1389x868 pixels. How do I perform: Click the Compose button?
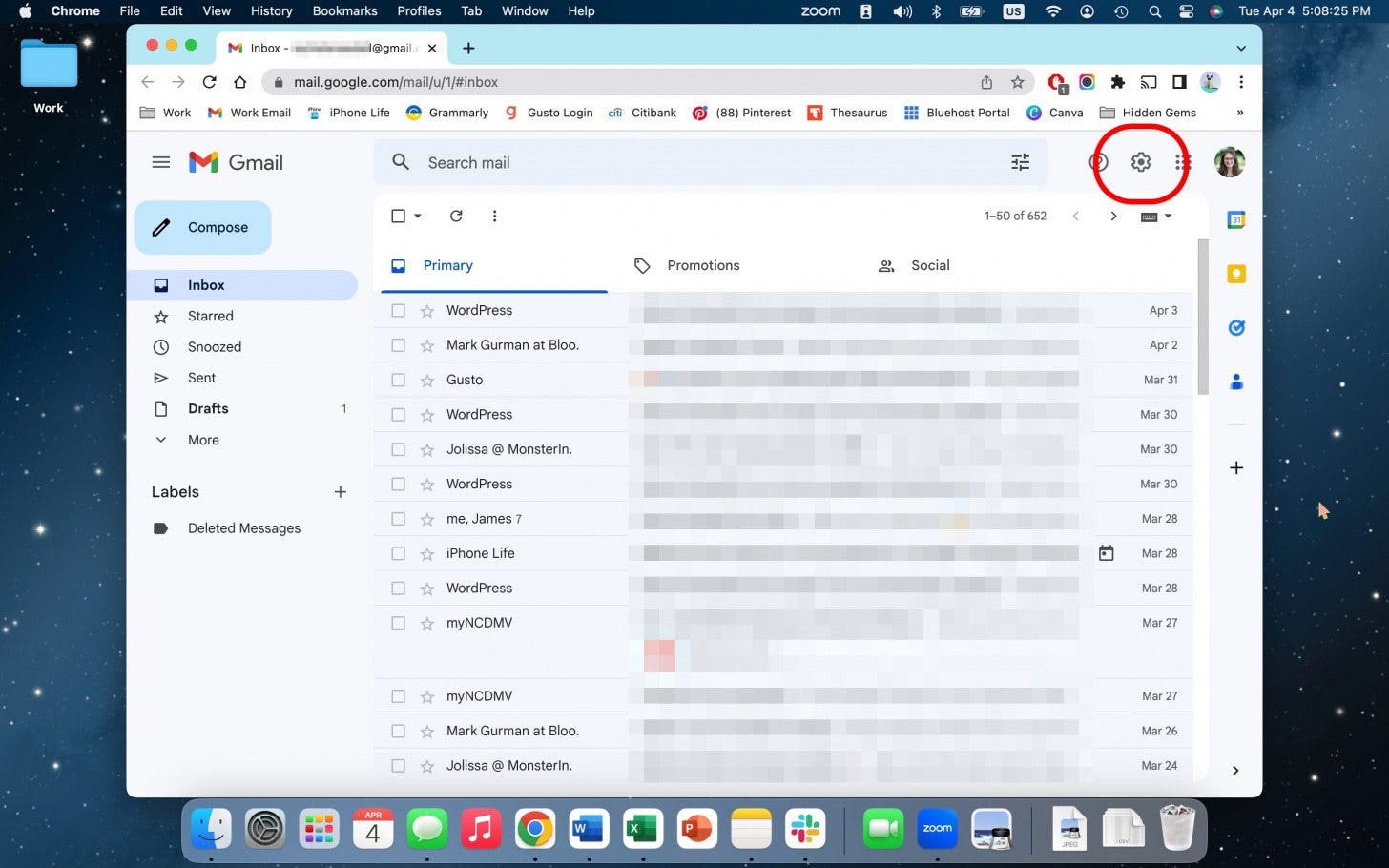202,227
